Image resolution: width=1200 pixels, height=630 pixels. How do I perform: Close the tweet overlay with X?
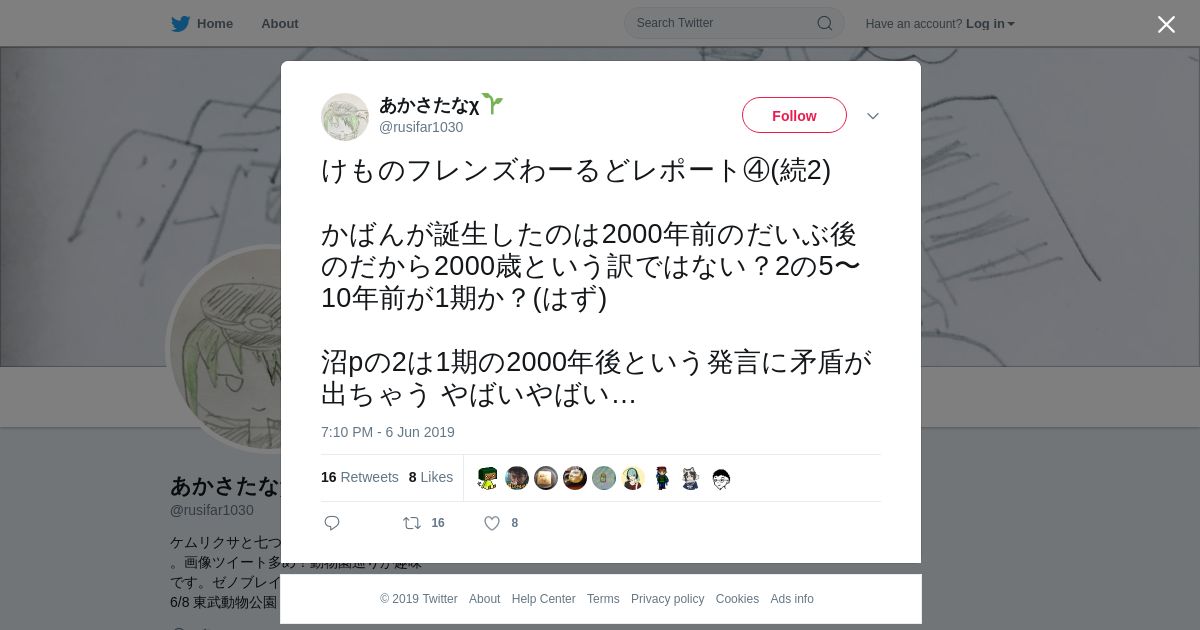(x=1166, y=24)
